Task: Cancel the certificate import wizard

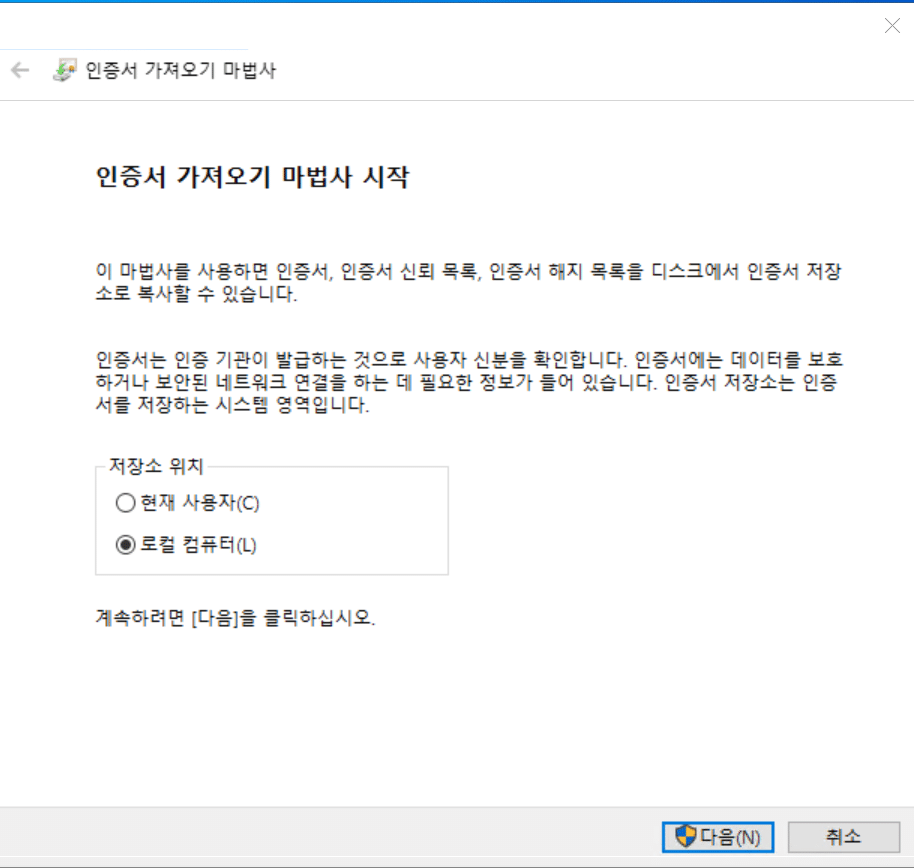Action: [x=844, y=837]
